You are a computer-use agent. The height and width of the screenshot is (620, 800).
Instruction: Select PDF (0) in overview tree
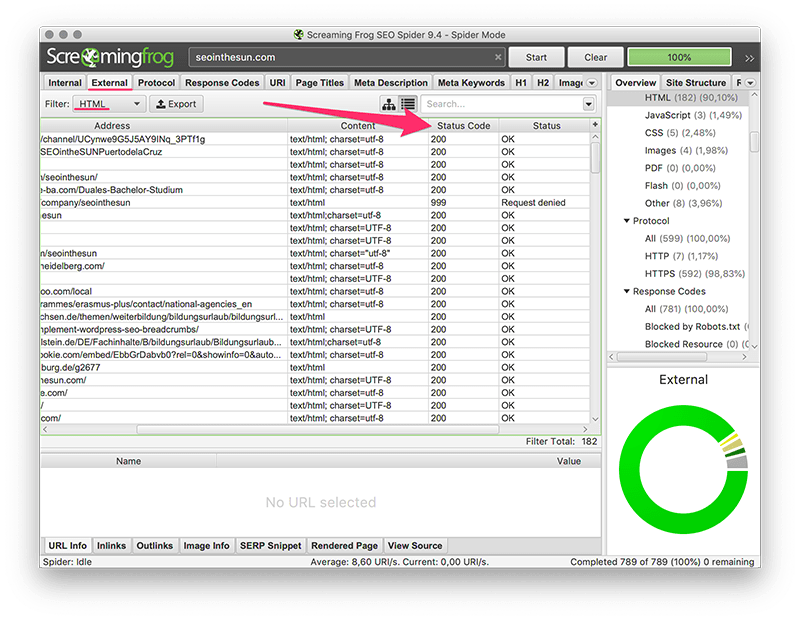(x=680, y=168)
